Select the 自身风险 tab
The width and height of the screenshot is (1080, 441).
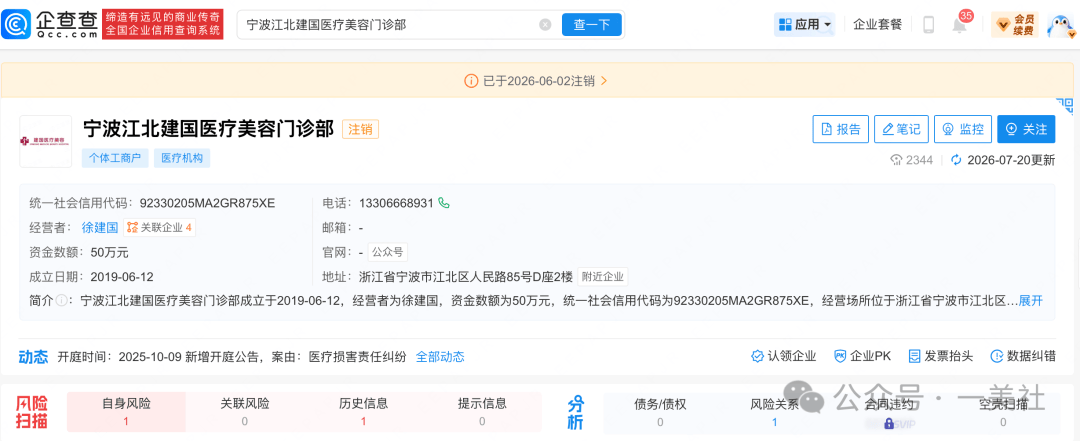pos(126,412)
